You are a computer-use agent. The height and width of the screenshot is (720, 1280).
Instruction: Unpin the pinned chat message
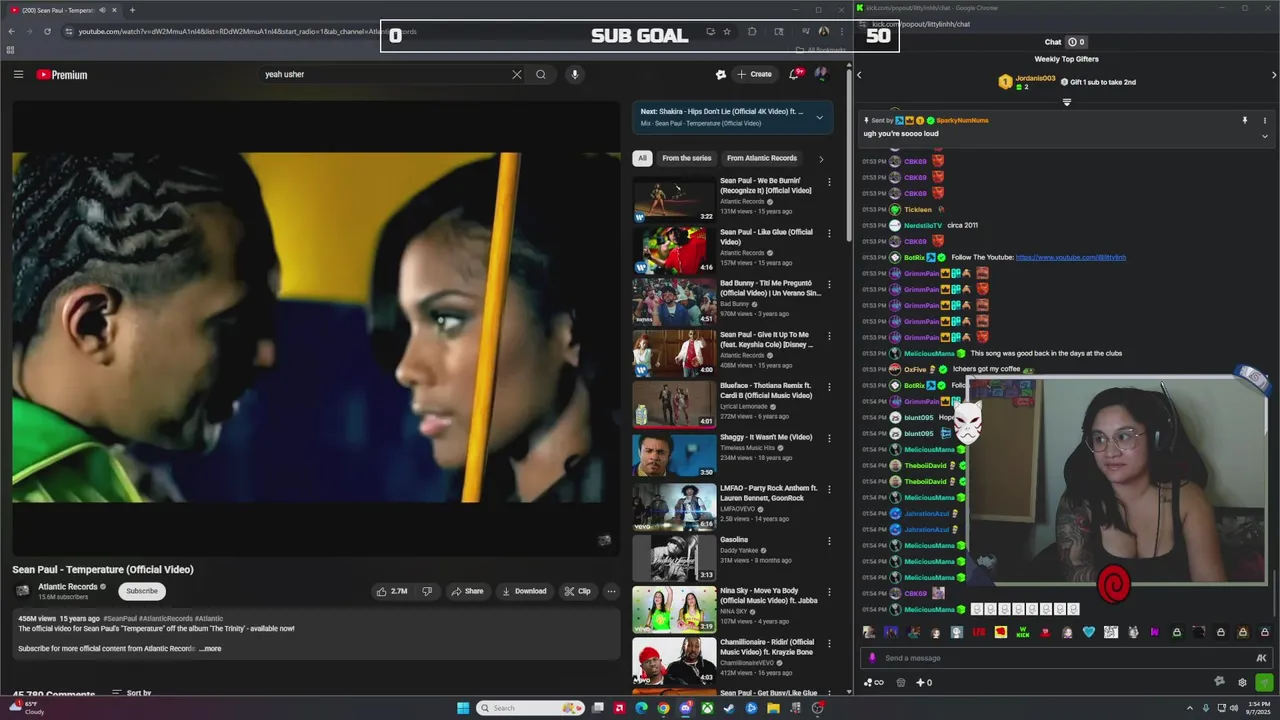(1245, 120)
